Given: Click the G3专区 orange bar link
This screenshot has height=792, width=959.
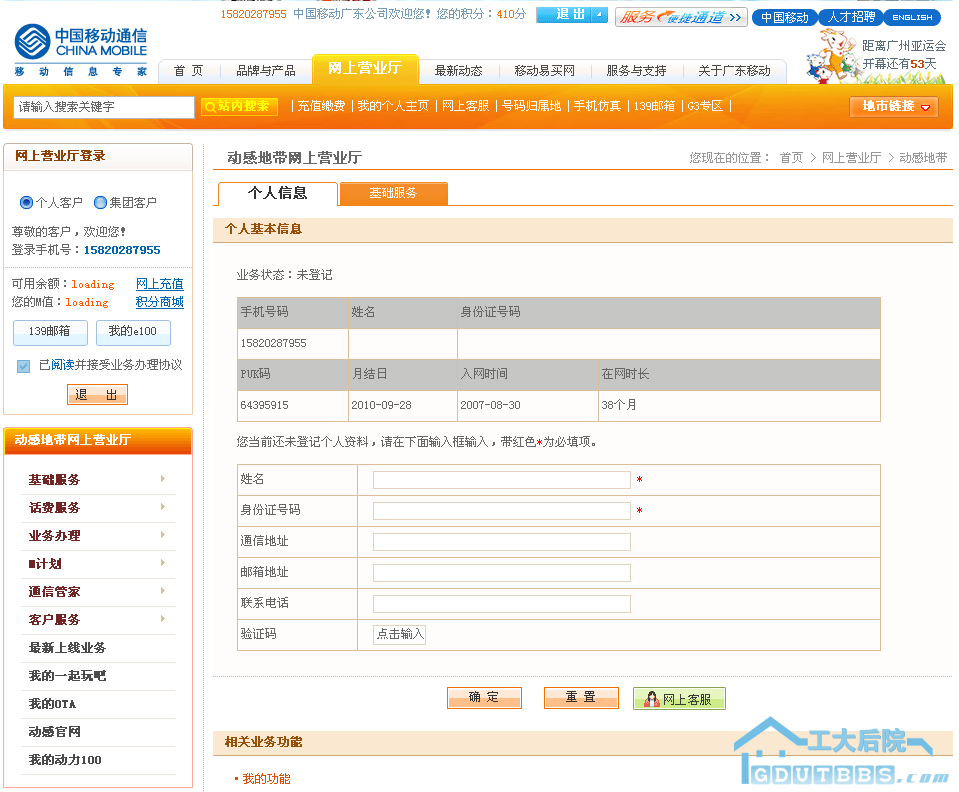Looking at the screenshot, I should coord(705,106).
